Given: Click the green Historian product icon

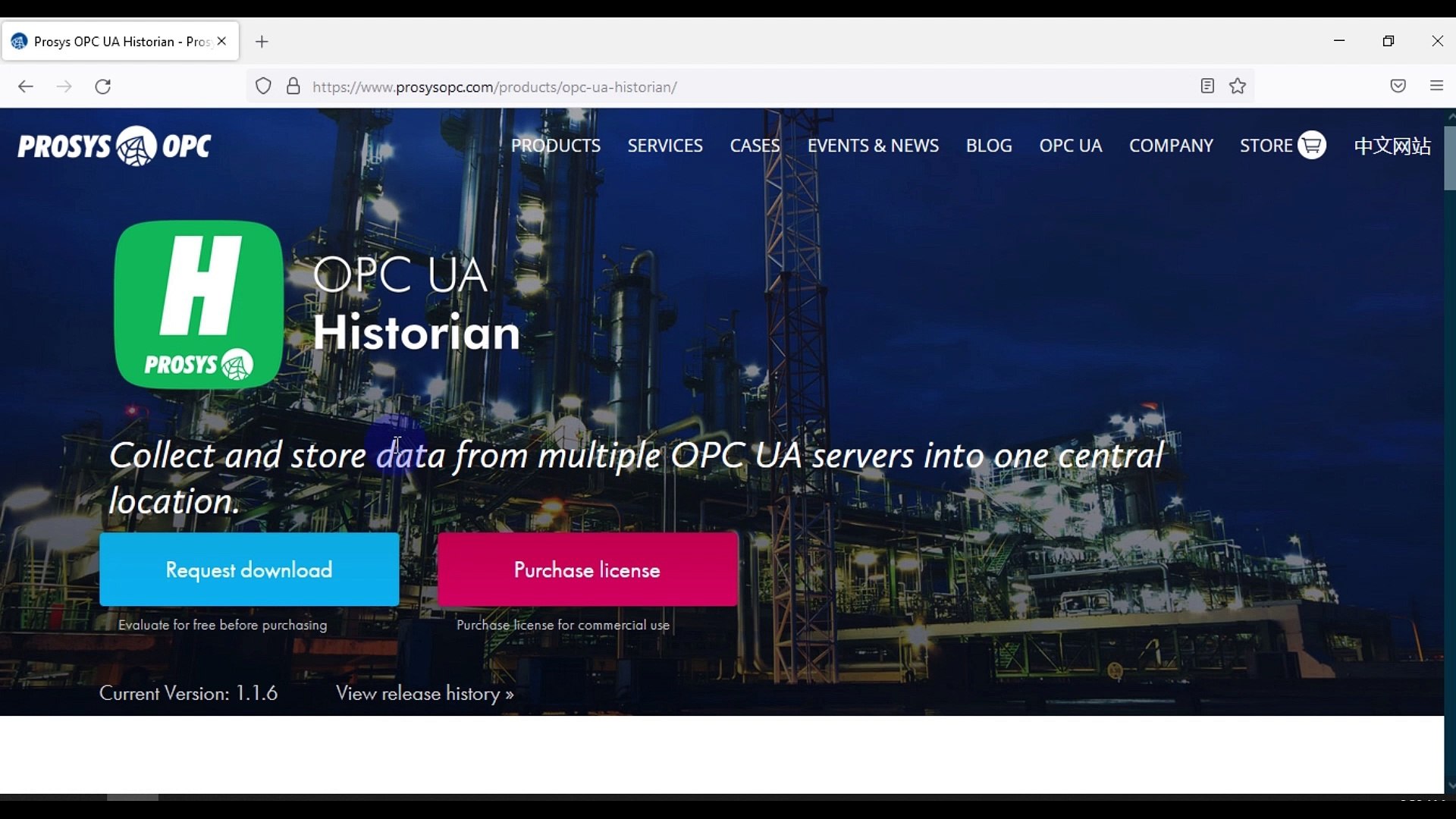Looking at the screenshot, I should pos(199,305).
